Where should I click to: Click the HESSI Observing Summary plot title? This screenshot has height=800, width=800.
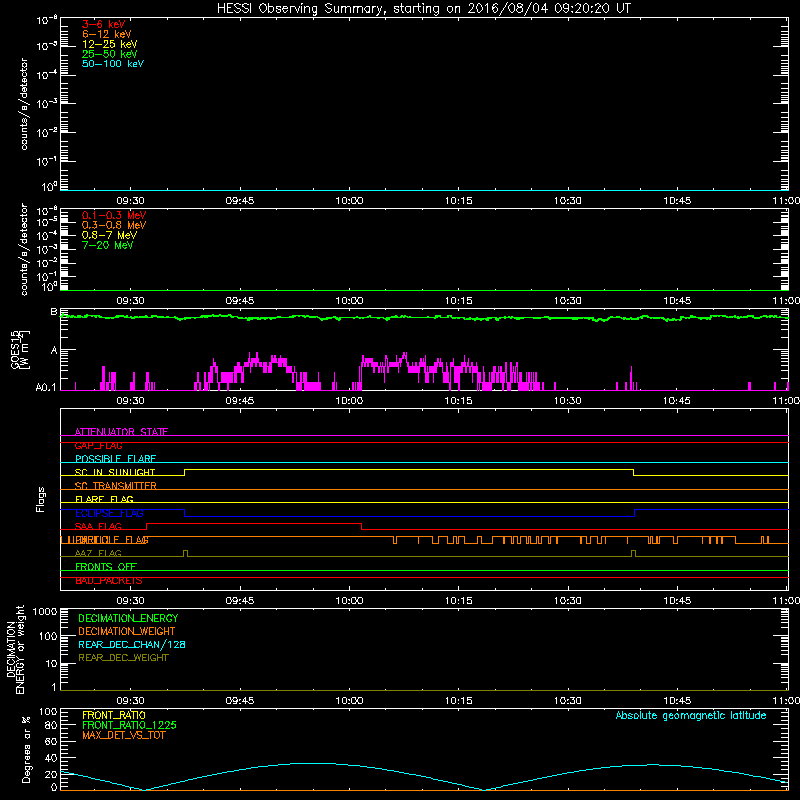(423, 9)
